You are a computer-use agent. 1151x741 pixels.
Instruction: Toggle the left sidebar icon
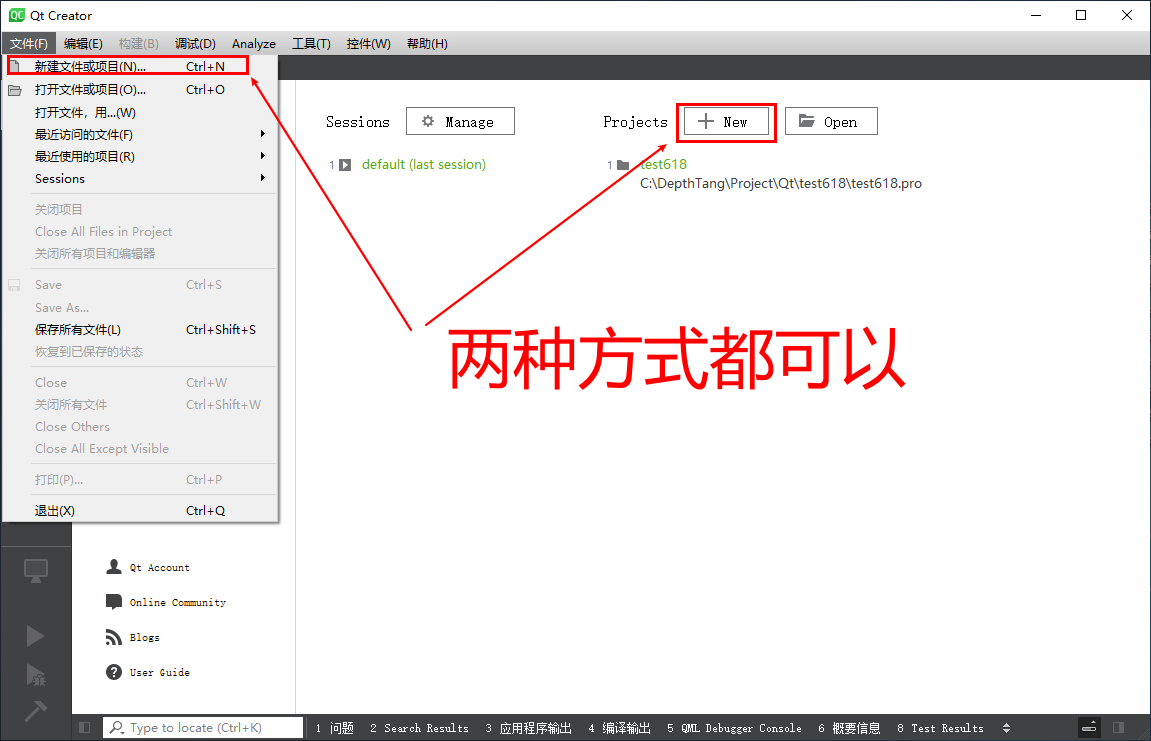tap(85, 728)
